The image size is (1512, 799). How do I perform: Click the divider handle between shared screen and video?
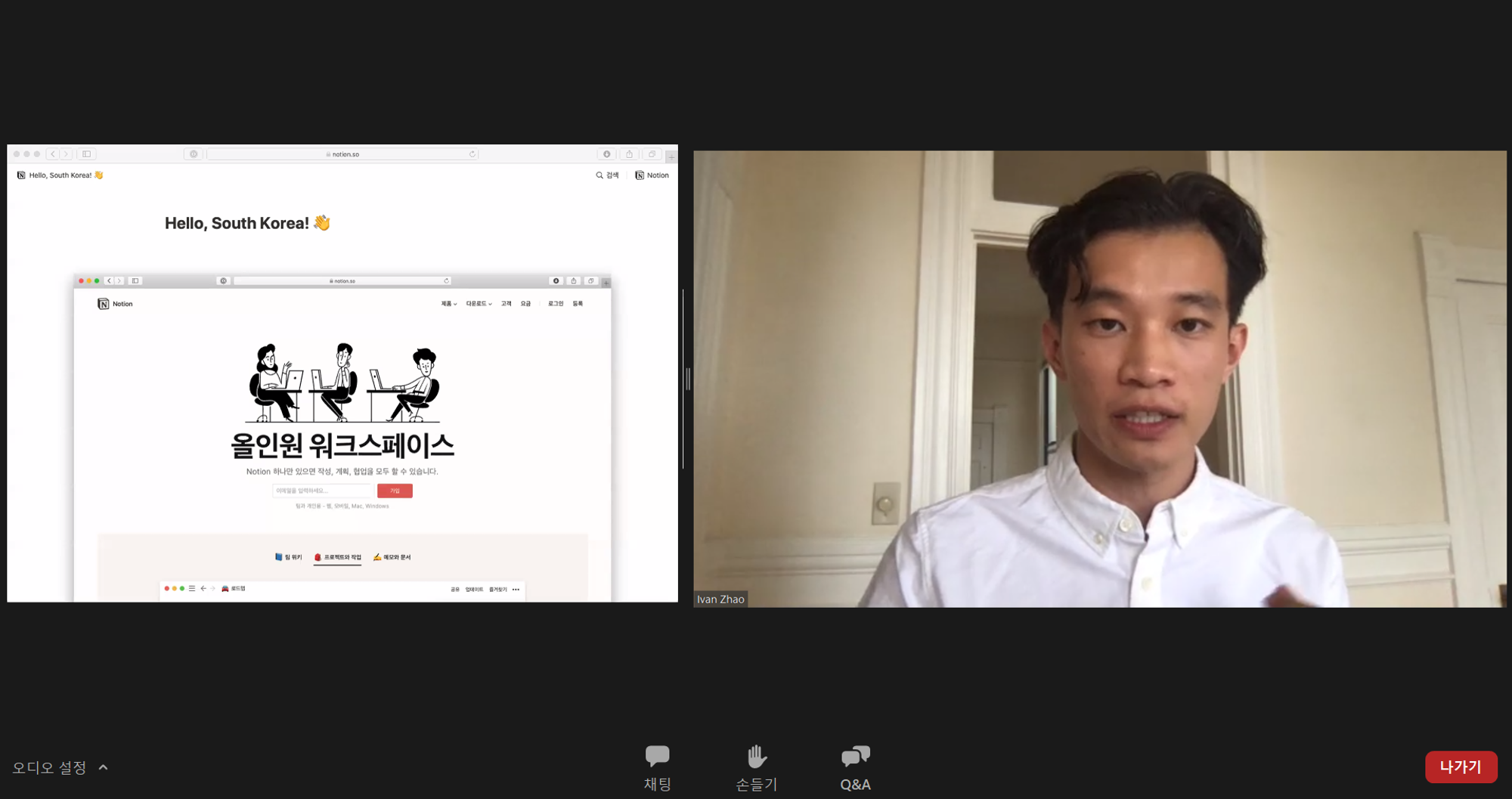(687, 379)
